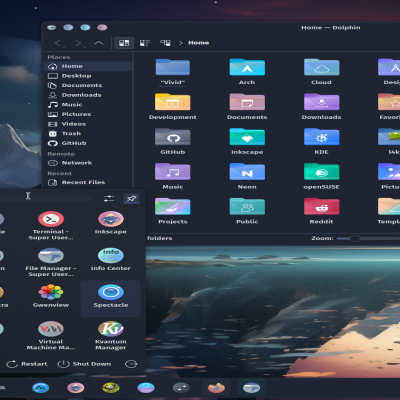Switch Dolphin to icons view mode
The height and width of the screenshot is (400, 400).
(124, 43)
